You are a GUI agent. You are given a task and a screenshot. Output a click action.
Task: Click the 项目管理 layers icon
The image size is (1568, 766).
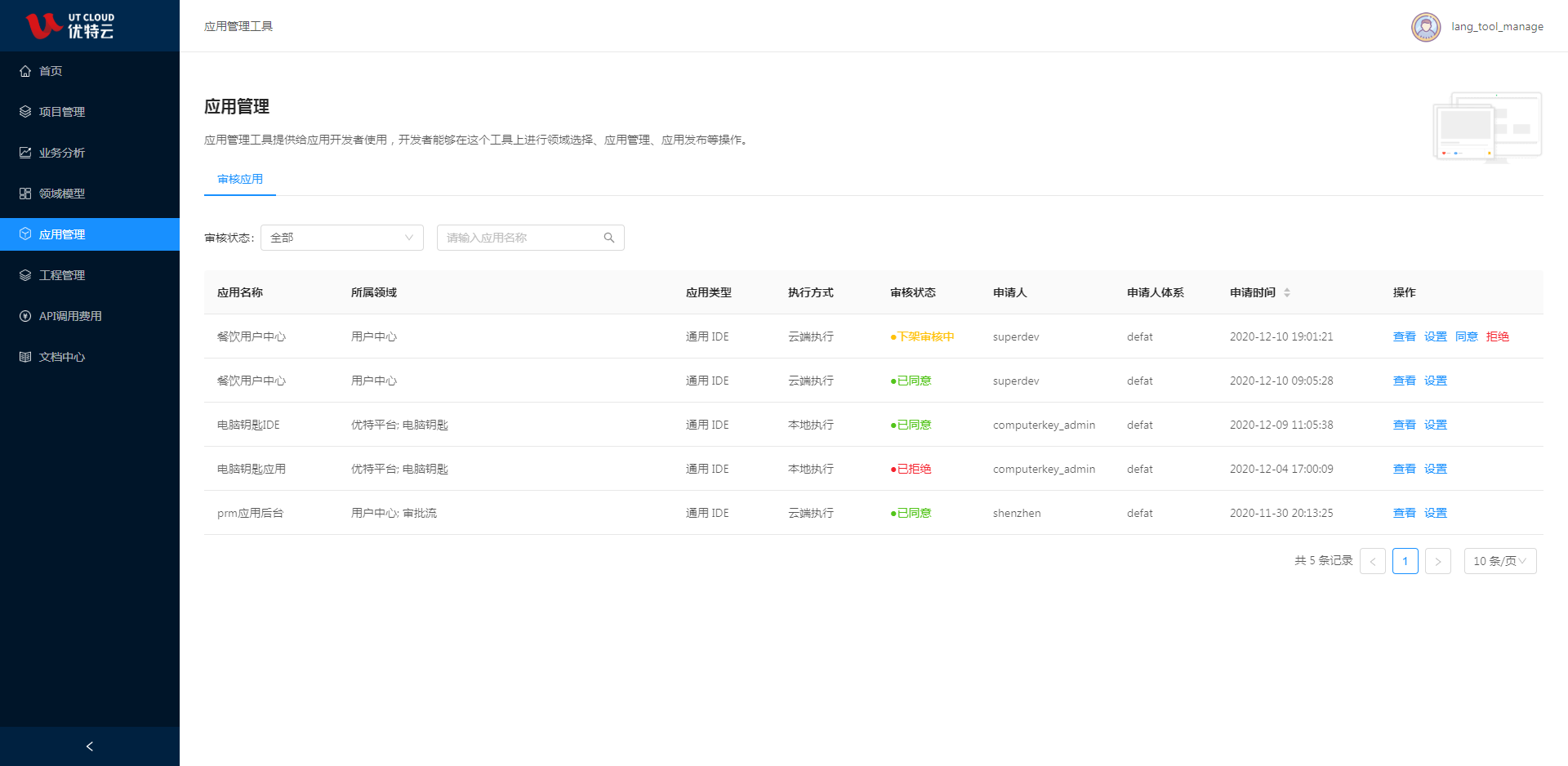[25, 112]
